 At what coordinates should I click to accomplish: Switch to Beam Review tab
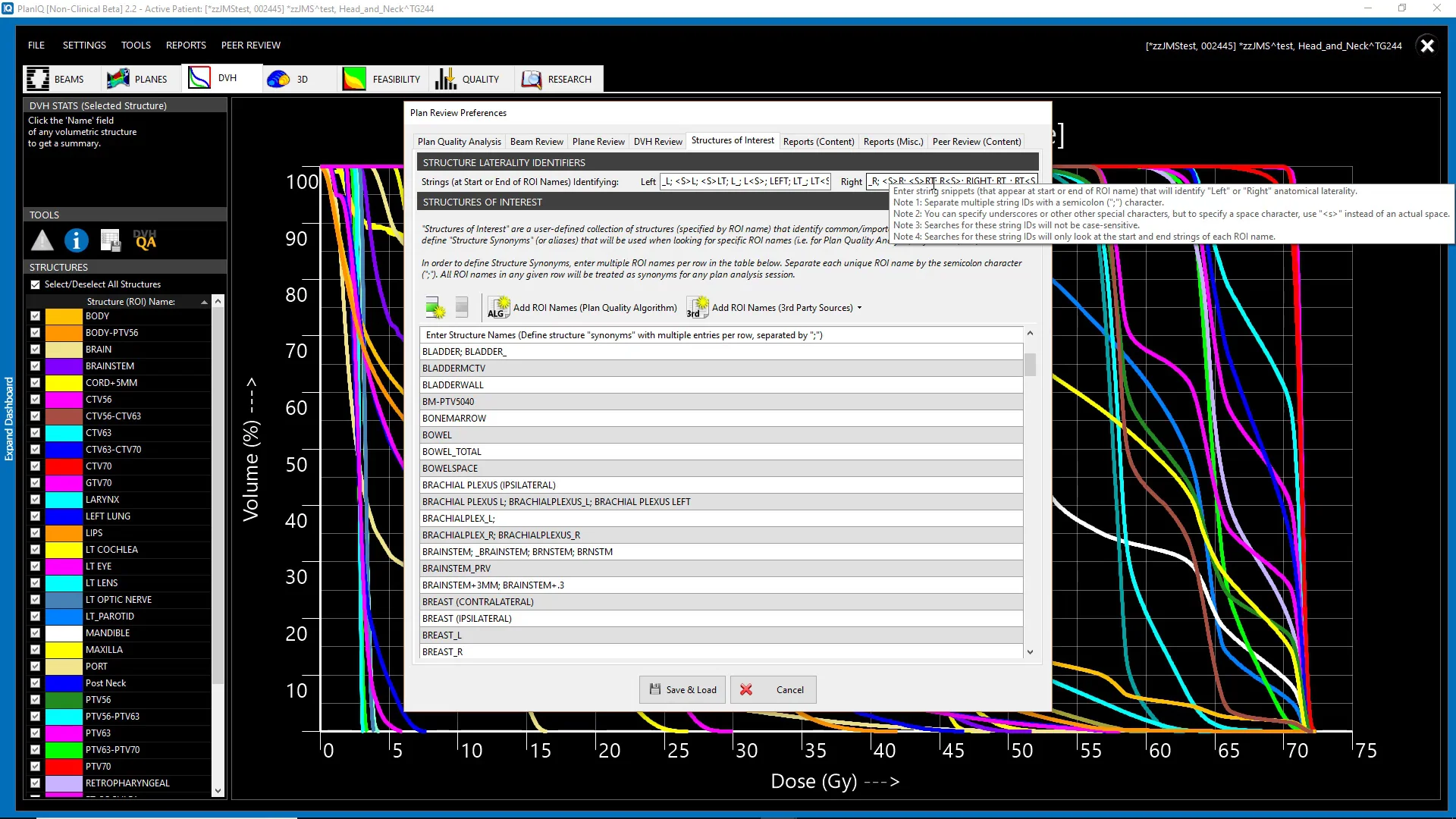tap(537, 142)
